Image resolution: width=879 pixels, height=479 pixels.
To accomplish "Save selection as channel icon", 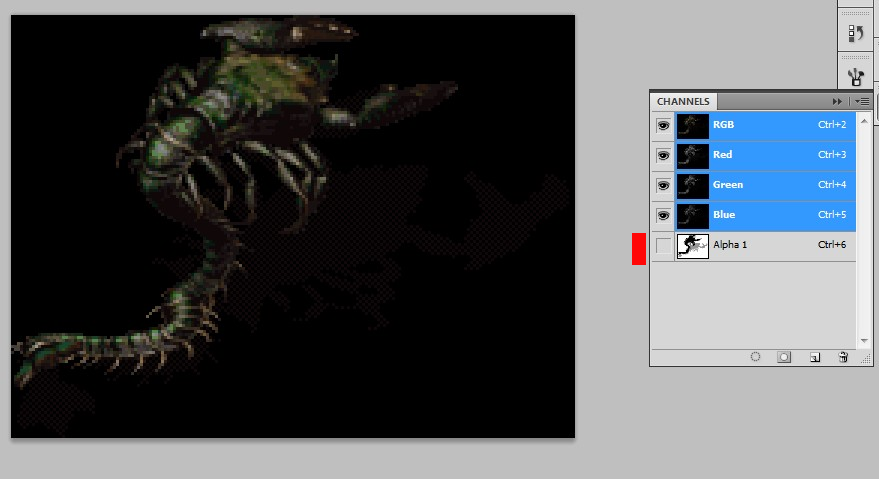I will click(784, 357).
